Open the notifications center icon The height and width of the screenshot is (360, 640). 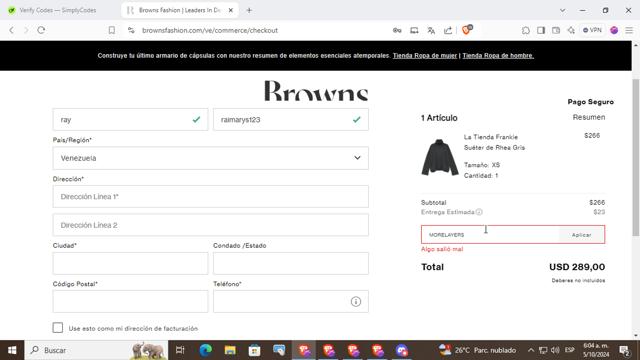624,350
